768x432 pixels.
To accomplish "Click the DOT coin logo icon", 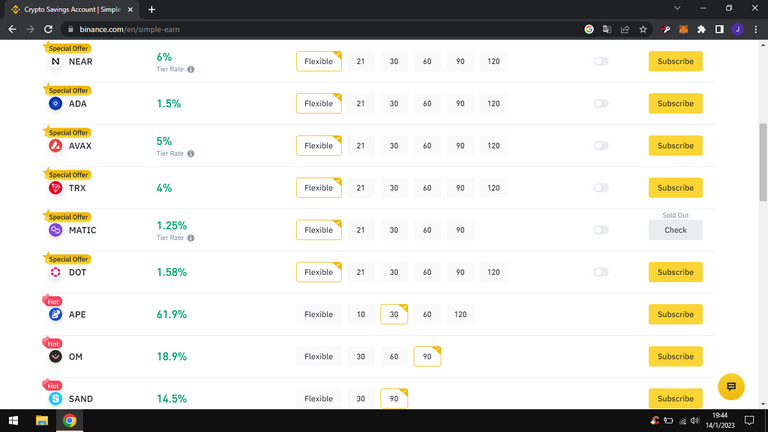I will click(55, 272).
